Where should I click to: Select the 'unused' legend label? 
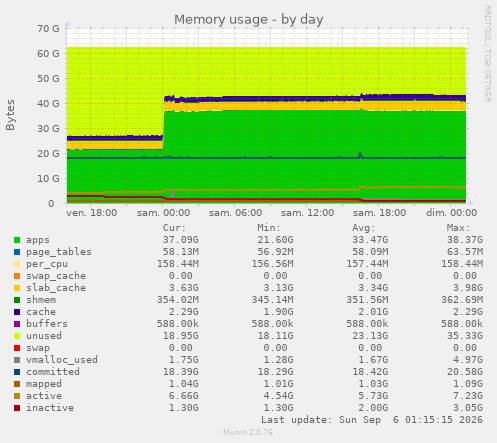click(44, 336)
